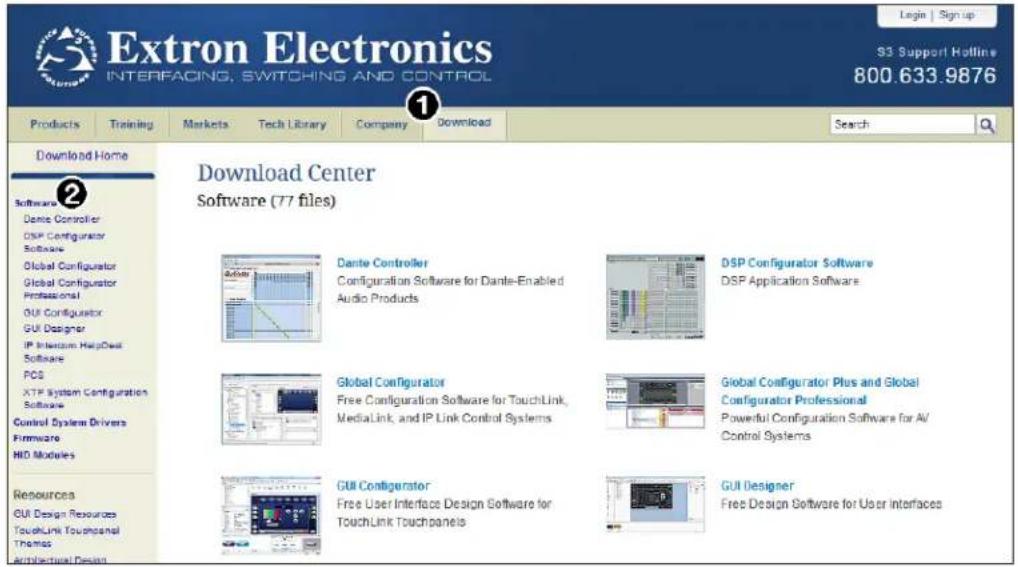1018x567 pixels.
Task: Click the GUI Configurator thumbnail image
Action: pyautogui.click(x=271, y=516)
